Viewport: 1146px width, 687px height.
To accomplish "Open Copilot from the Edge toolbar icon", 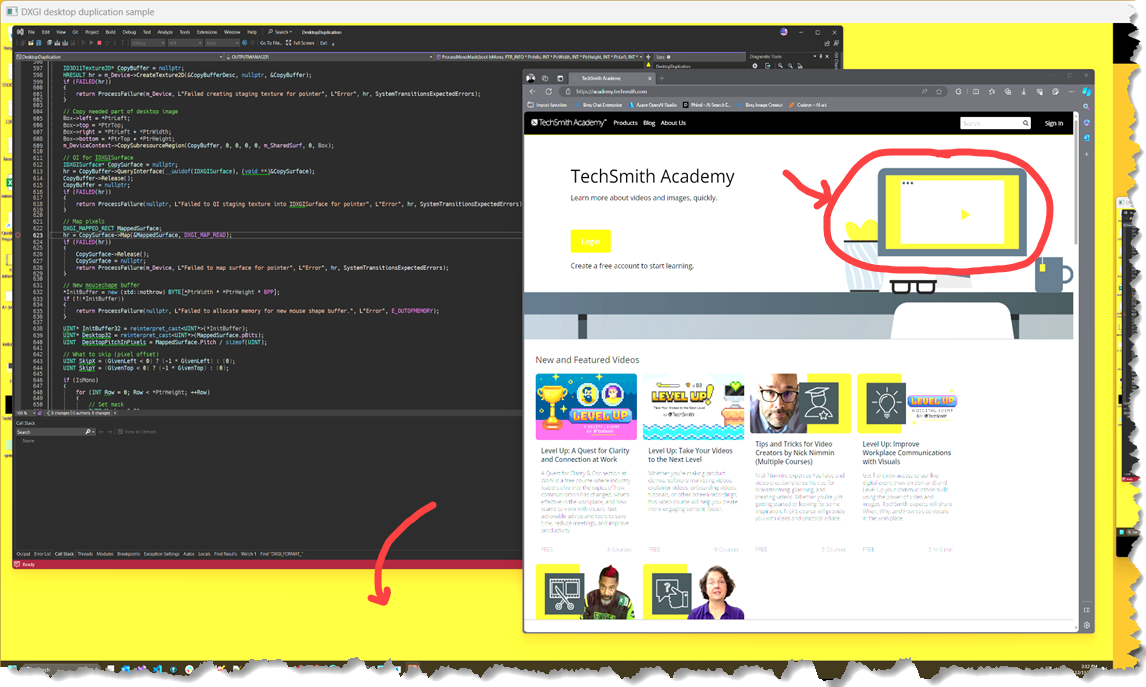I will click(1087, 91).
